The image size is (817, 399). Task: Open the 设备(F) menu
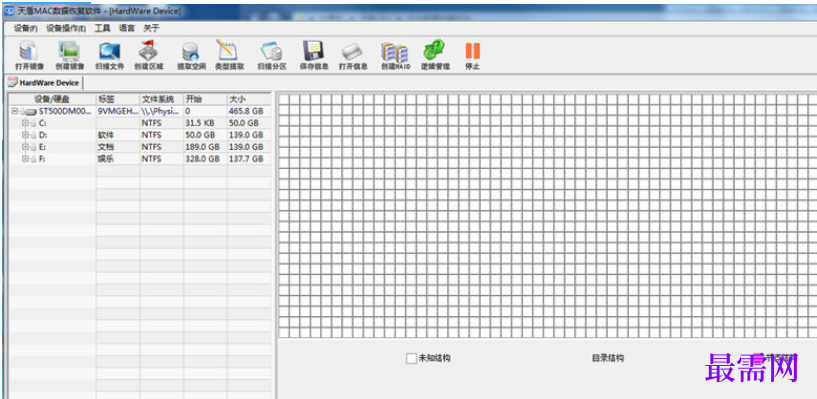pos(26,29)
